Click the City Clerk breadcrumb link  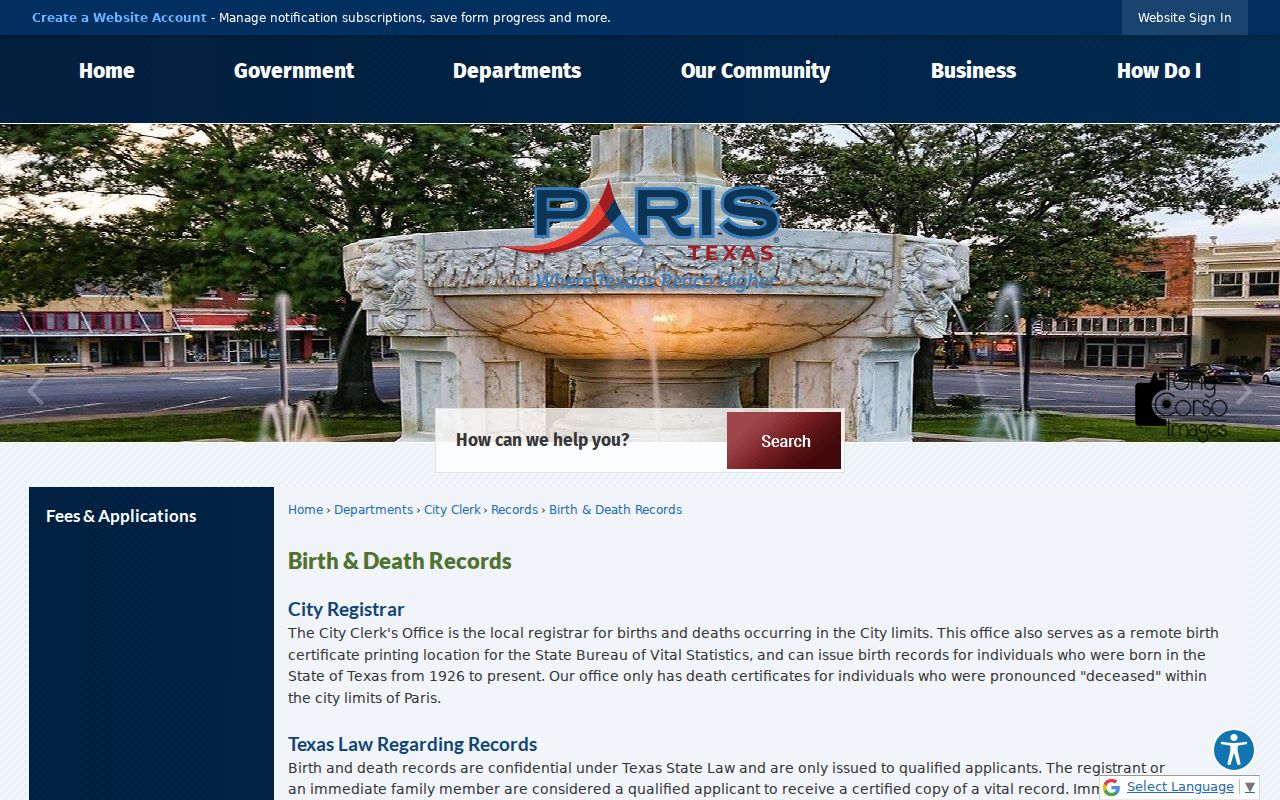tap(452, 510)
